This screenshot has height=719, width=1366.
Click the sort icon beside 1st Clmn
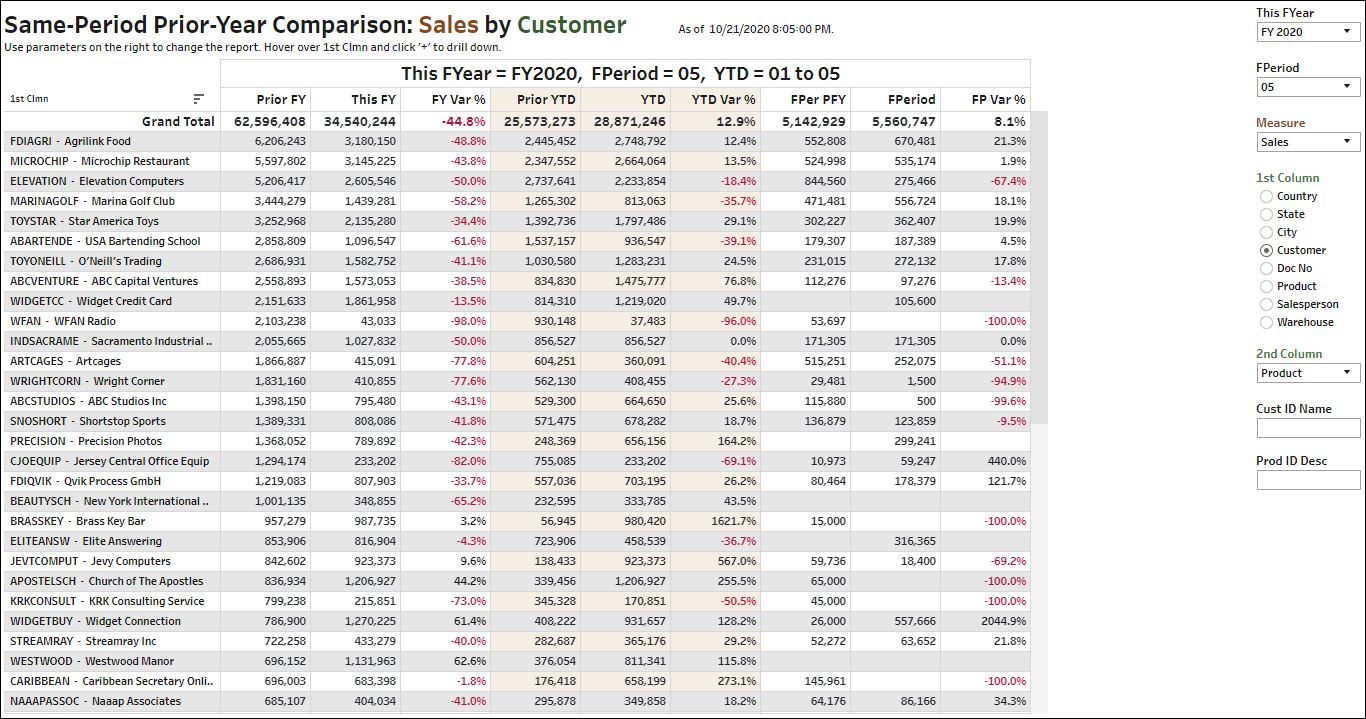tap(199, 99)
